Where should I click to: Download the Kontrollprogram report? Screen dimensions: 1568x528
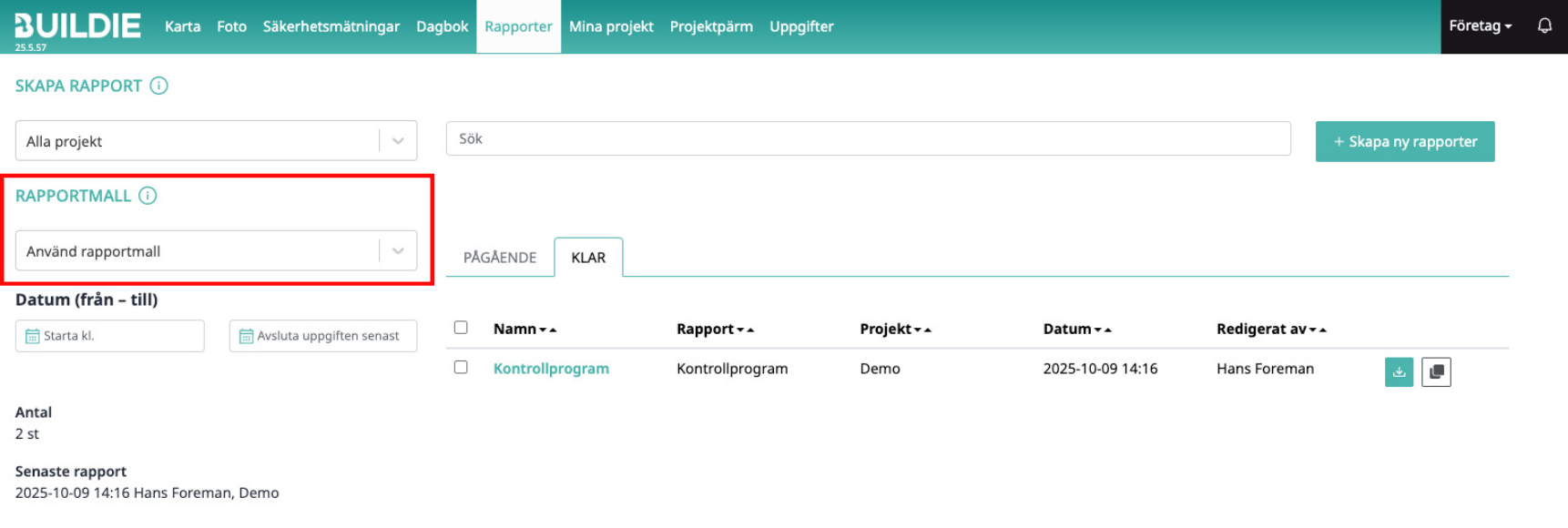pyautogui.click(x=1399, y=371)
